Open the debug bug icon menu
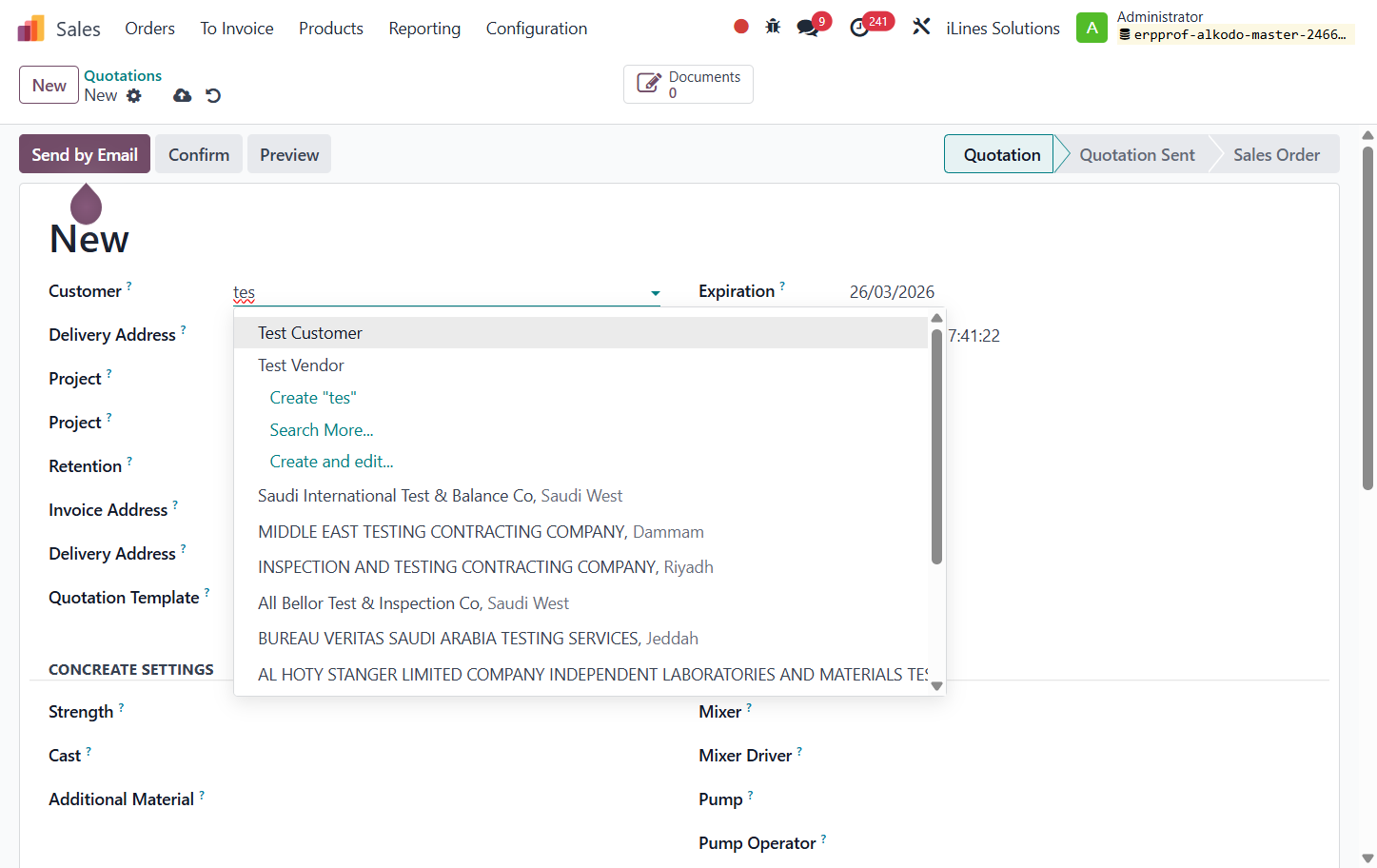 coord(773,27)
